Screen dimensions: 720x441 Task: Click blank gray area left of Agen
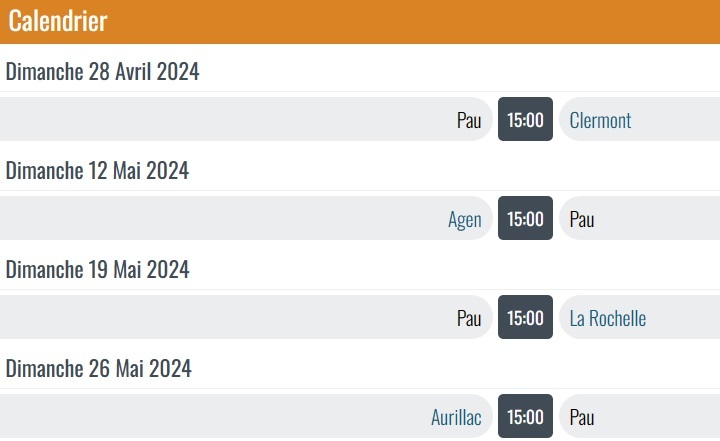(x=200, y=219)
